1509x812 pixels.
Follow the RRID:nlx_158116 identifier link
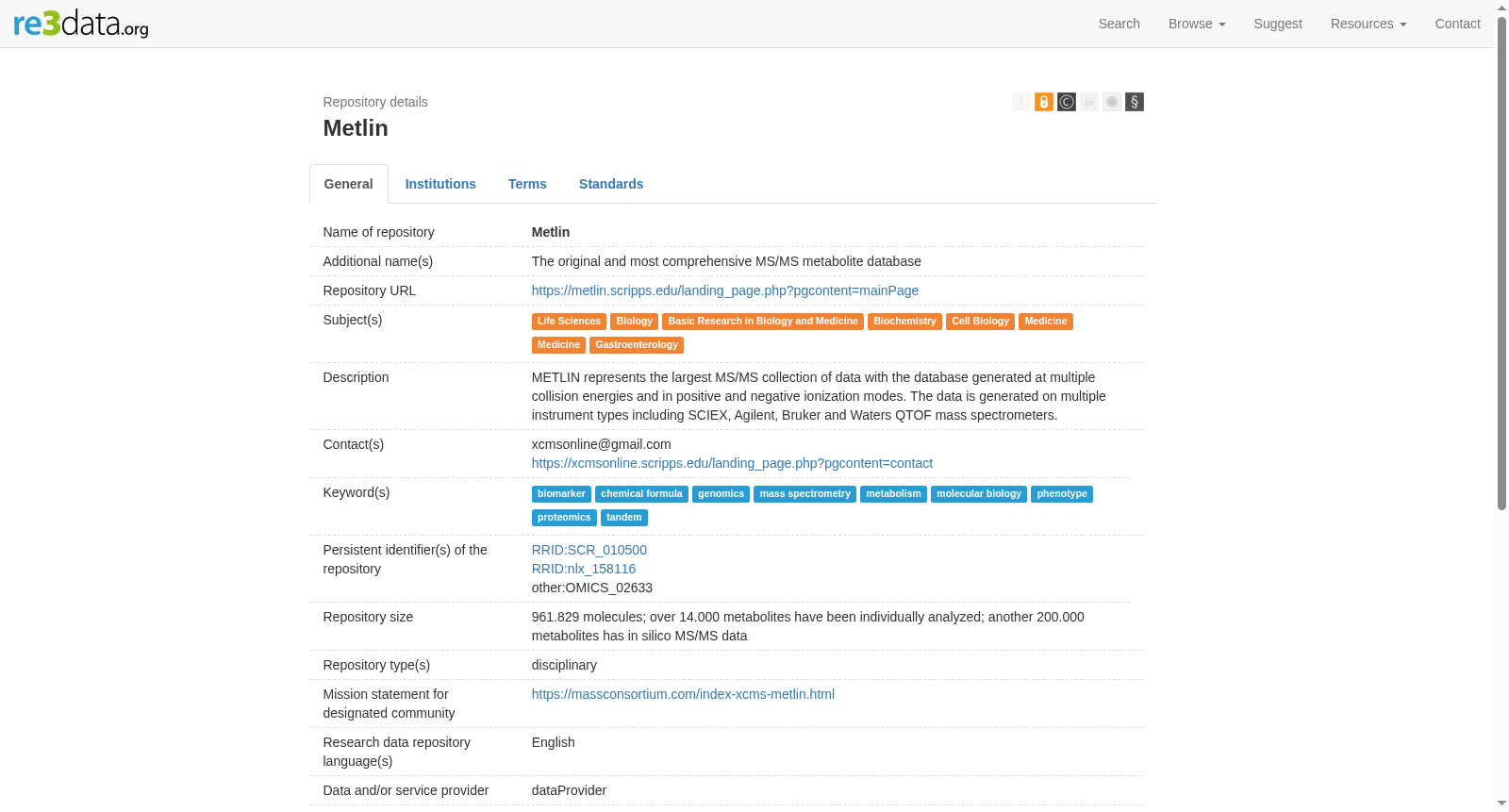tap(584, 569)
